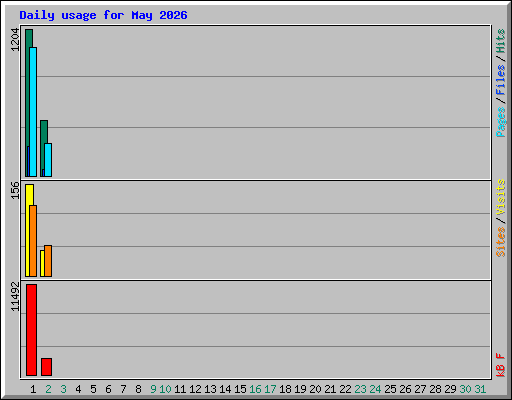Select day 8 on the x-axis
Viewport: 512px width, 400px height.
[x=138, y=389]
